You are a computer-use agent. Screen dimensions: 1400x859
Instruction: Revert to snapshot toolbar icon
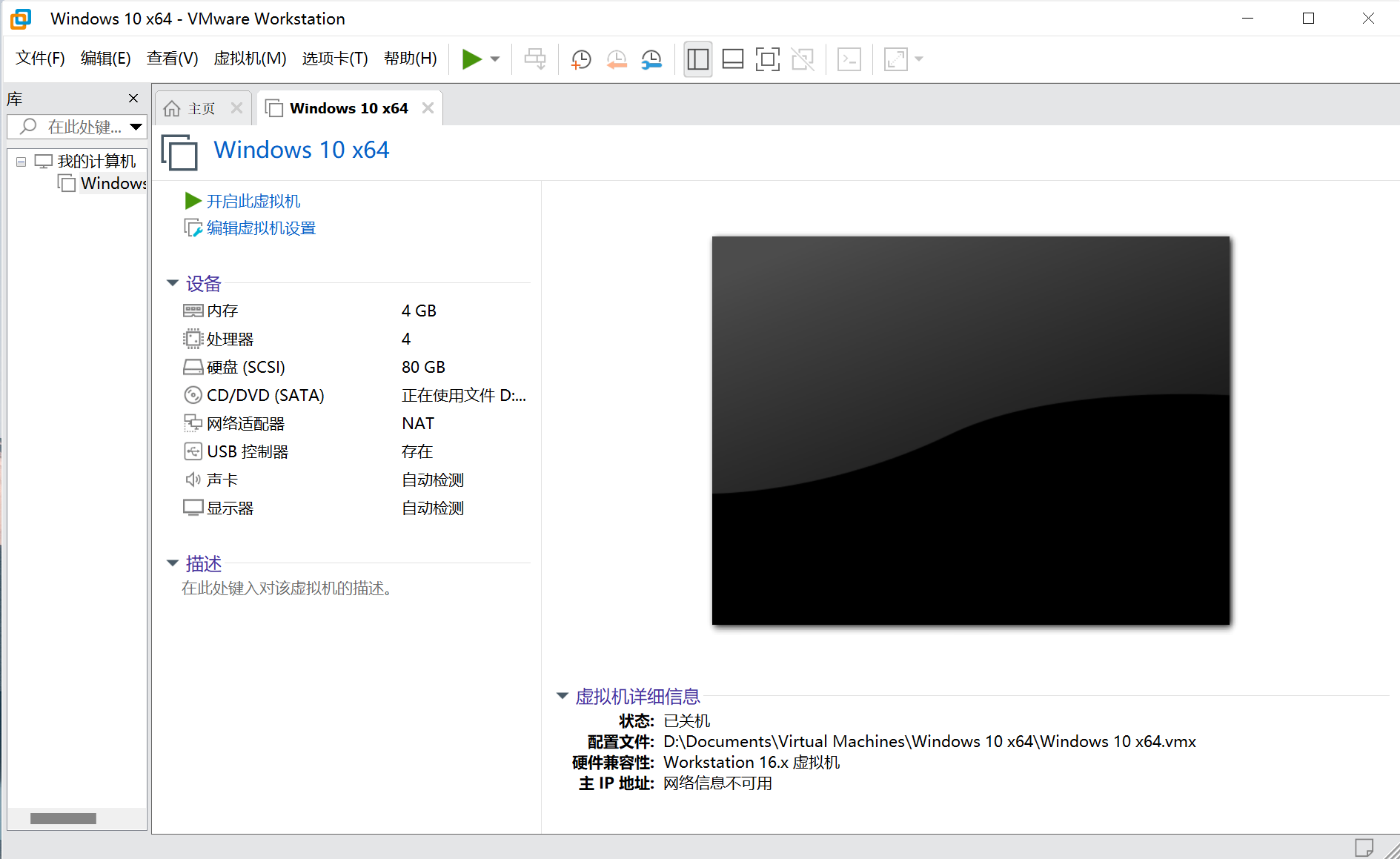(617, 59)
